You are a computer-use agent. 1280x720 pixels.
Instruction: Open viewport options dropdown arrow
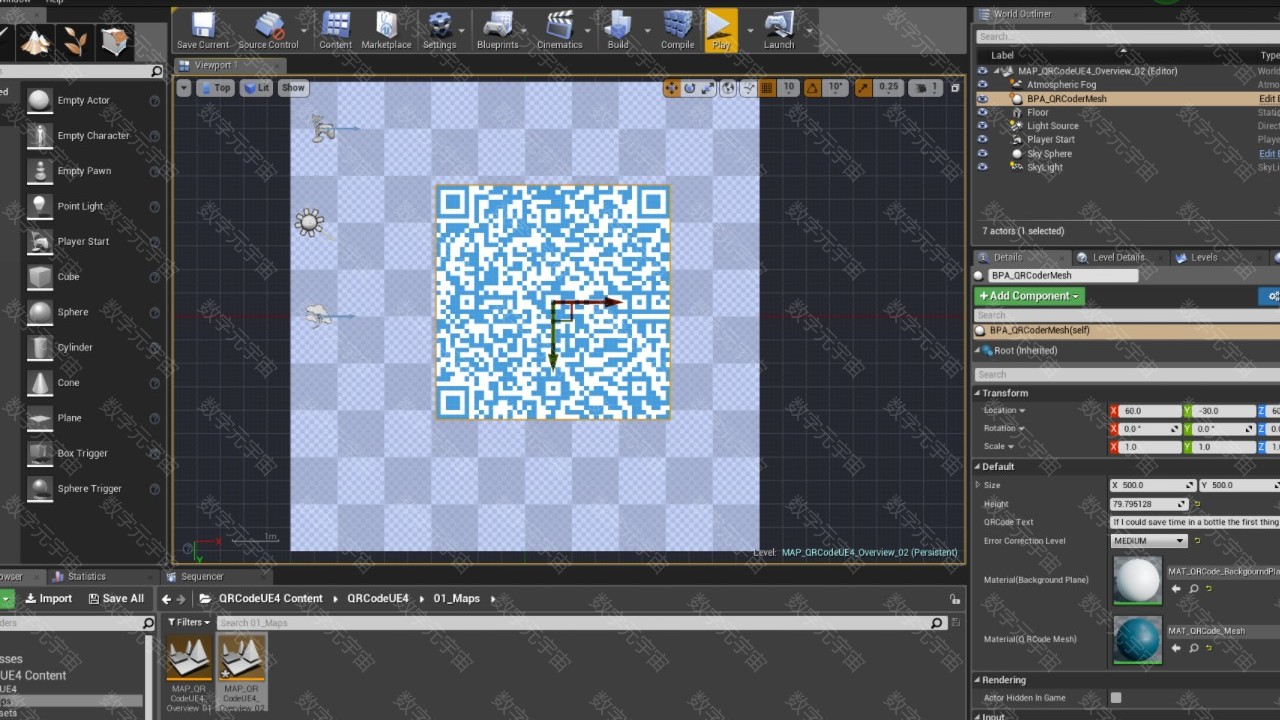183,88
